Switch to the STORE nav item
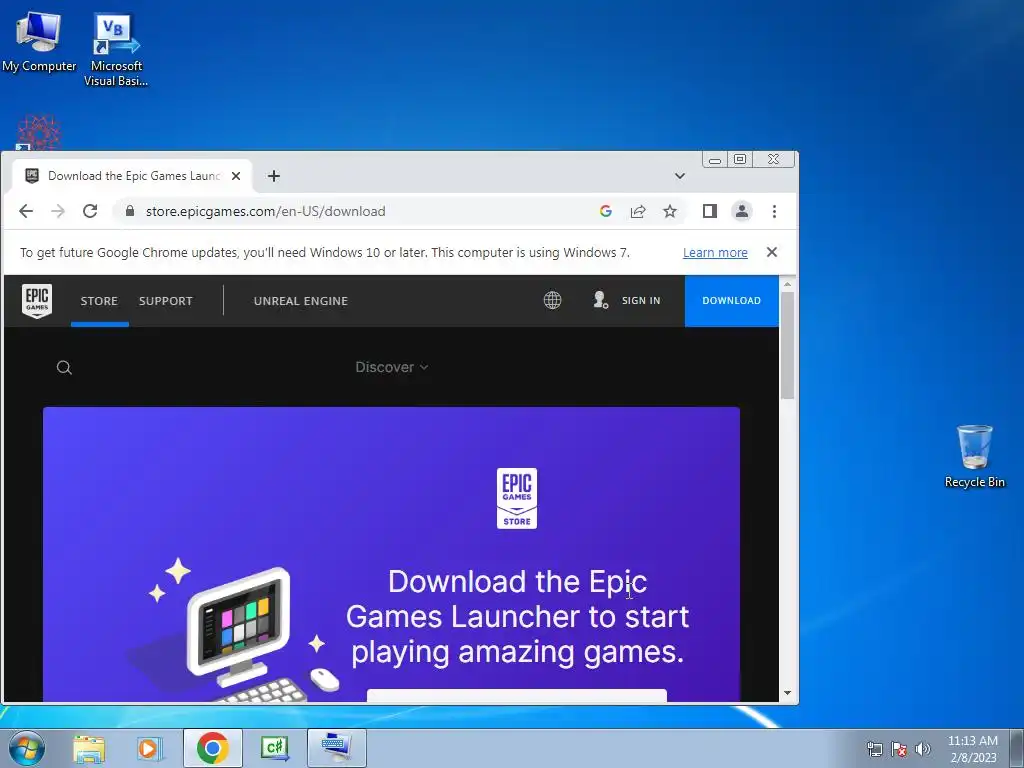This screenshot has height=768, width=1024. [99, 301]
